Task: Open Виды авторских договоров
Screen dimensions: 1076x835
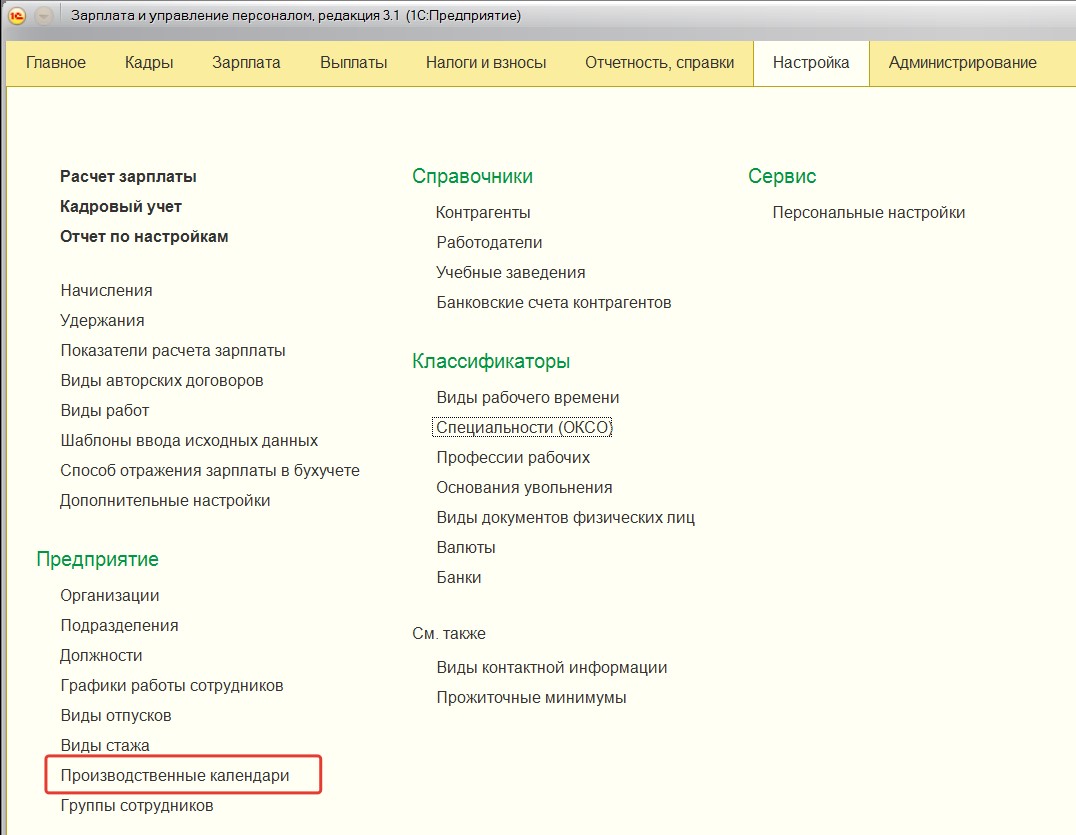Action: 162,381
